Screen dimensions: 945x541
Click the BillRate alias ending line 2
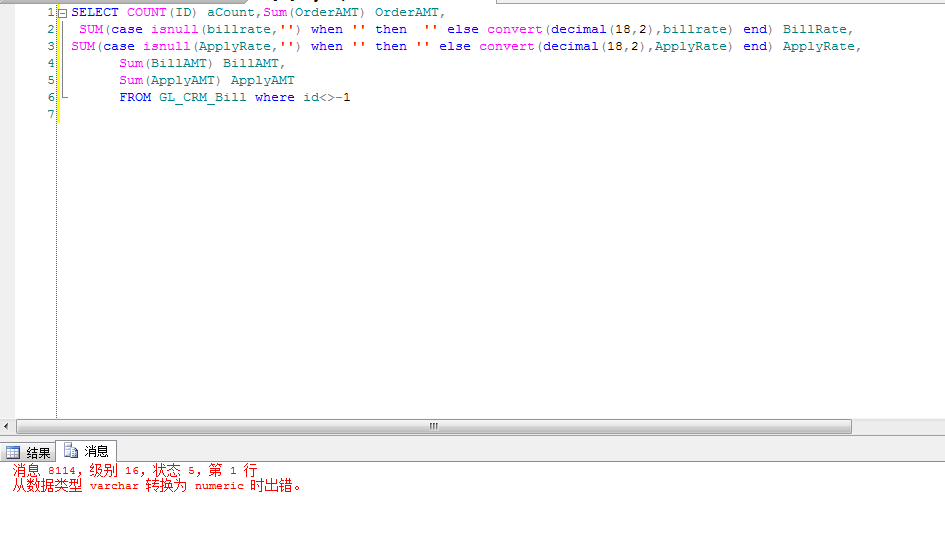pos(815,29)
